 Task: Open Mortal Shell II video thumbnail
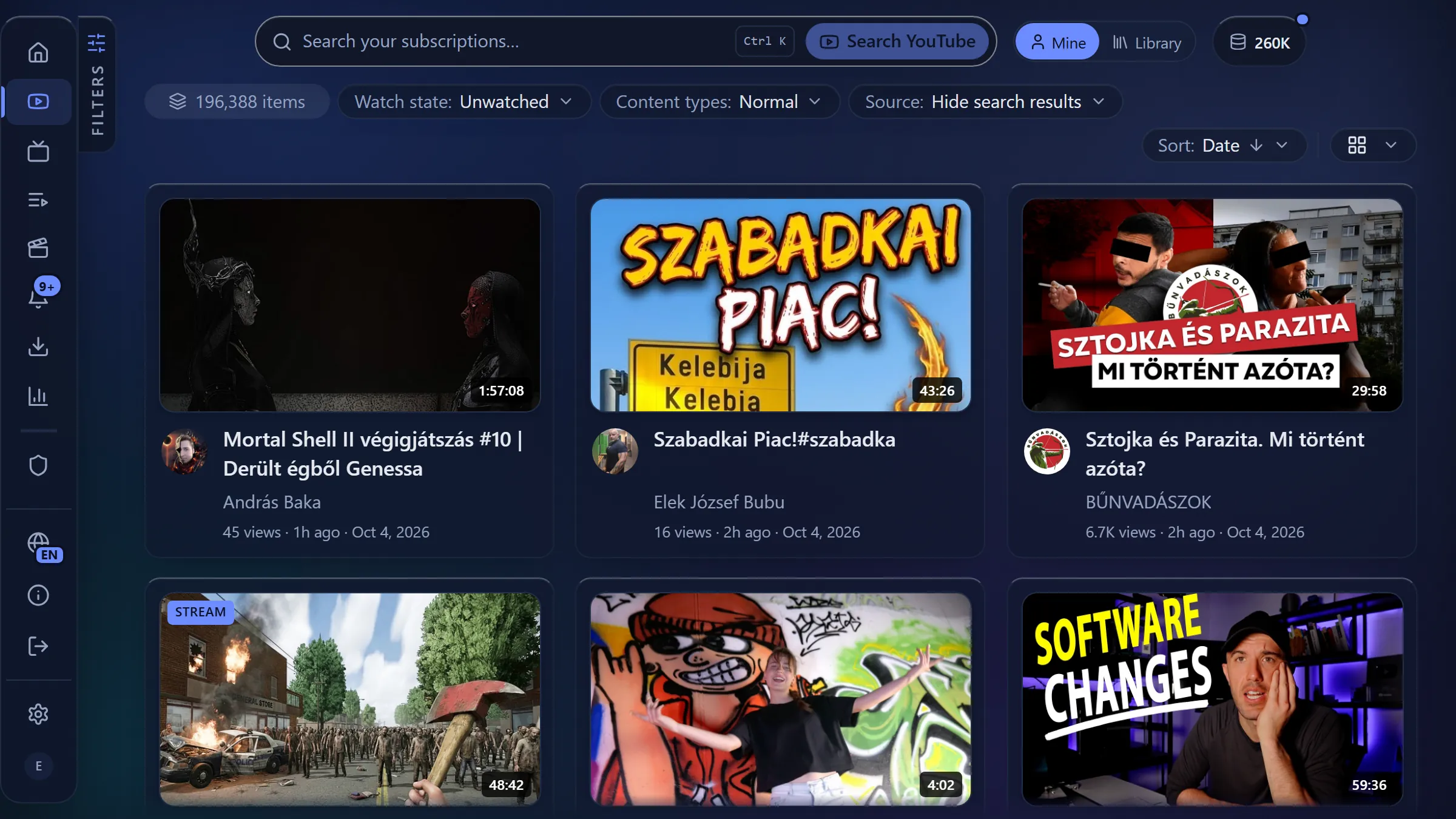[x=350, y=305]
